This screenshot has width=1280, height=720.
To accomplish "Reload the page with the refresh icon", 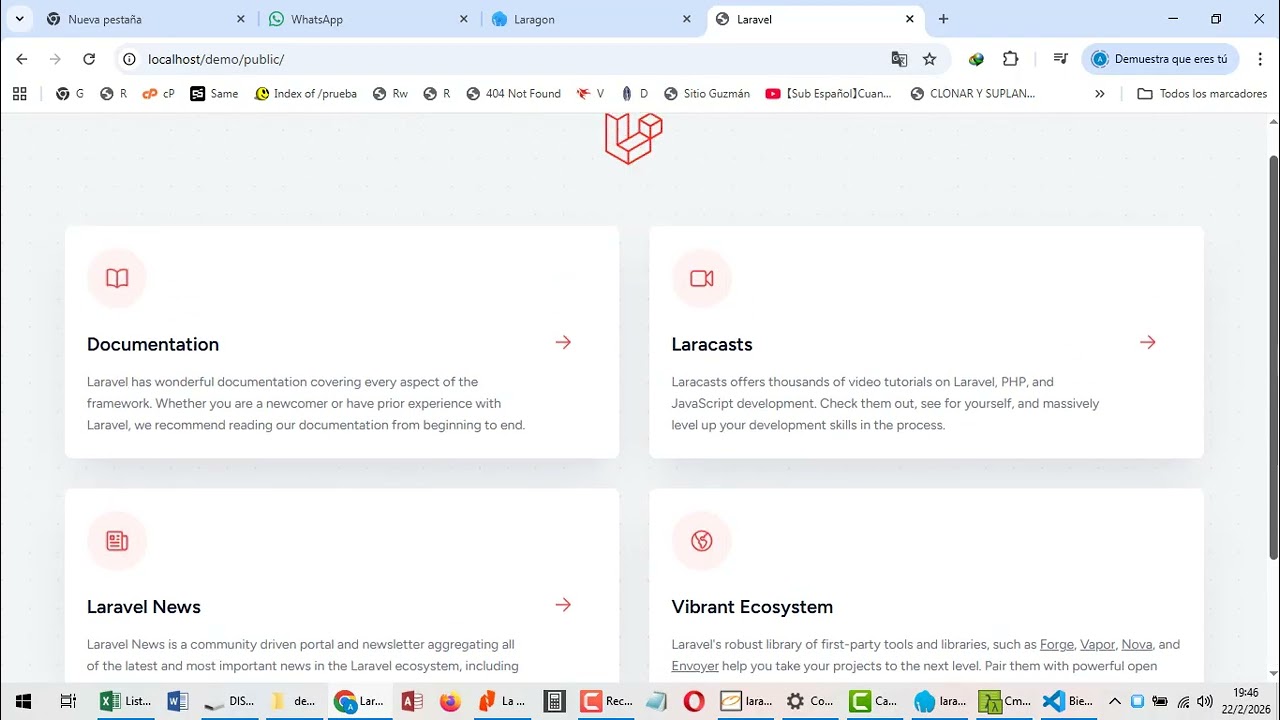I will tap(89, 59).
